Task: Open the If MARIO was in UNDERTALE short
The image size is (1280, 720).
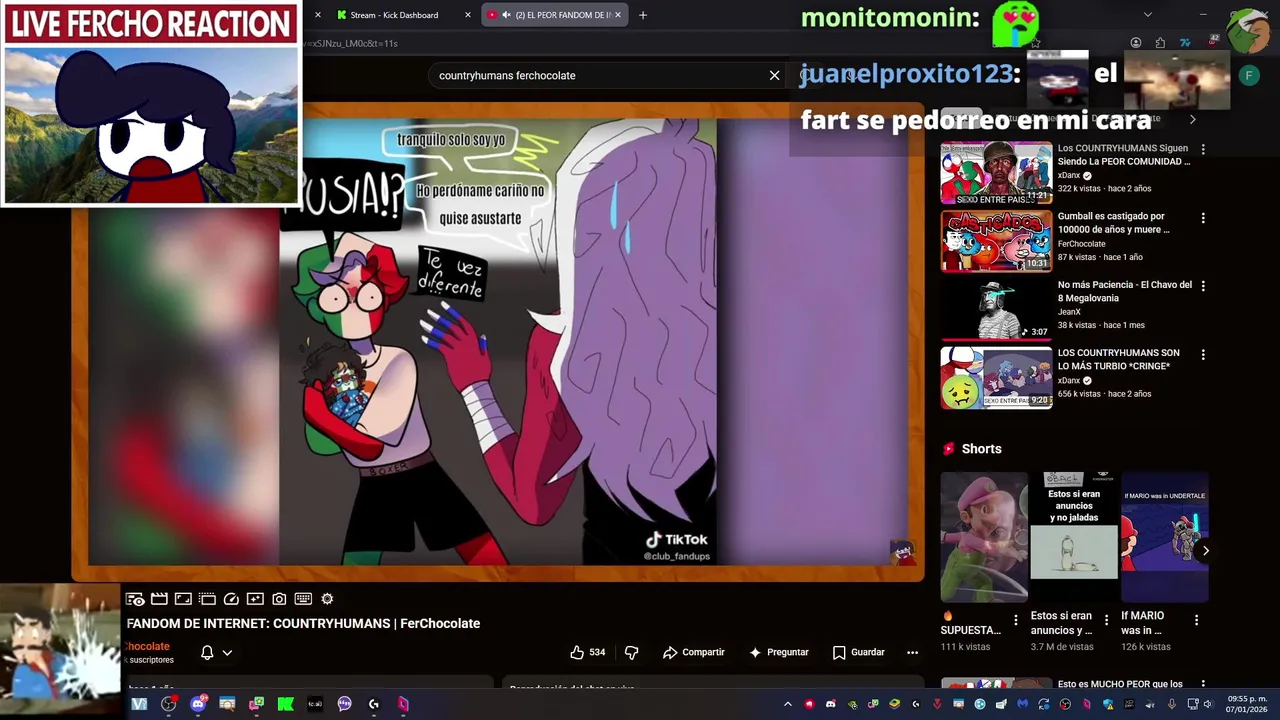Action: click(1164, 537)
